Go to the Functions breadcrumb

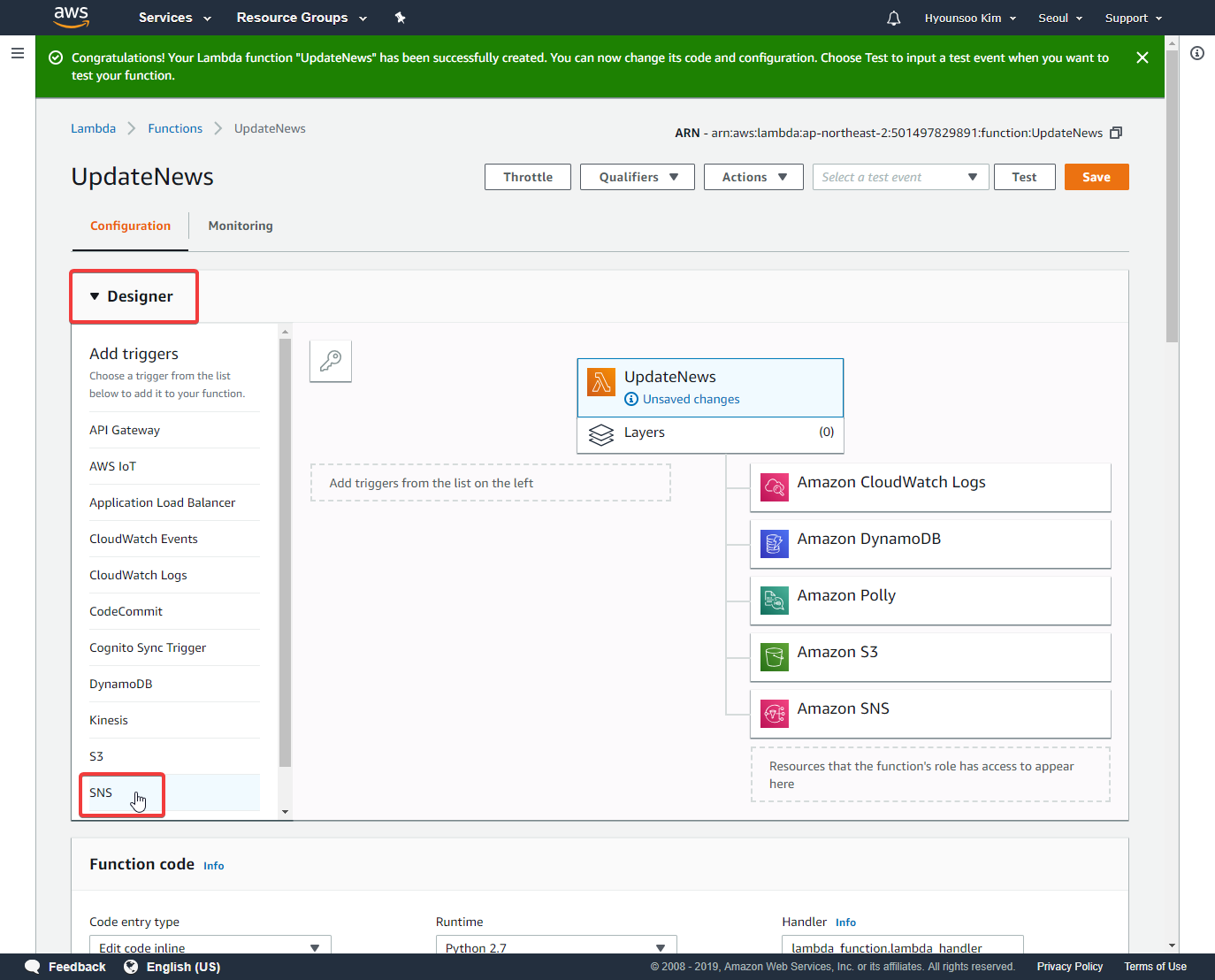pos(175,128)
